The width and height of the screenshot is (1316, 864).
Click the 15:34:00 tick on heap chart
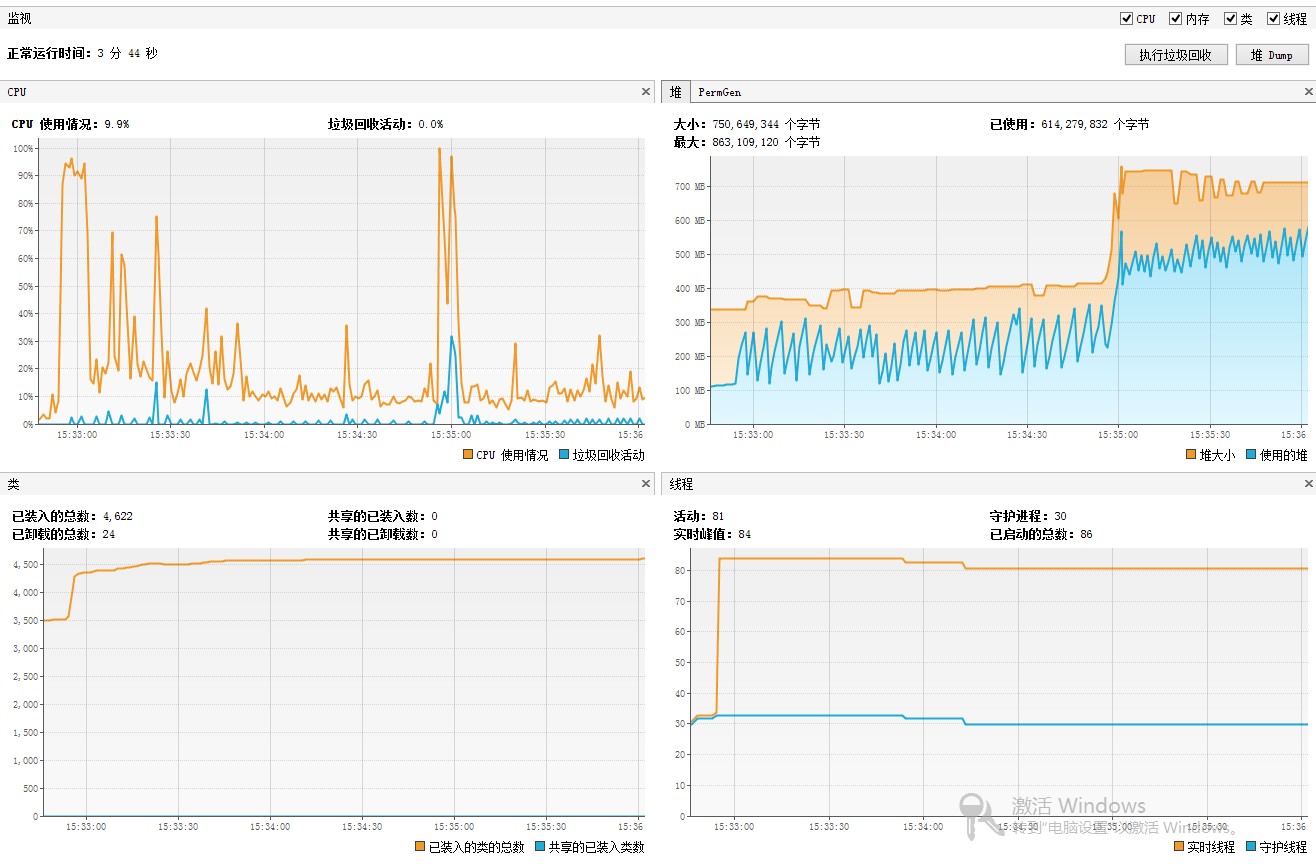click(x=935, y=435)
